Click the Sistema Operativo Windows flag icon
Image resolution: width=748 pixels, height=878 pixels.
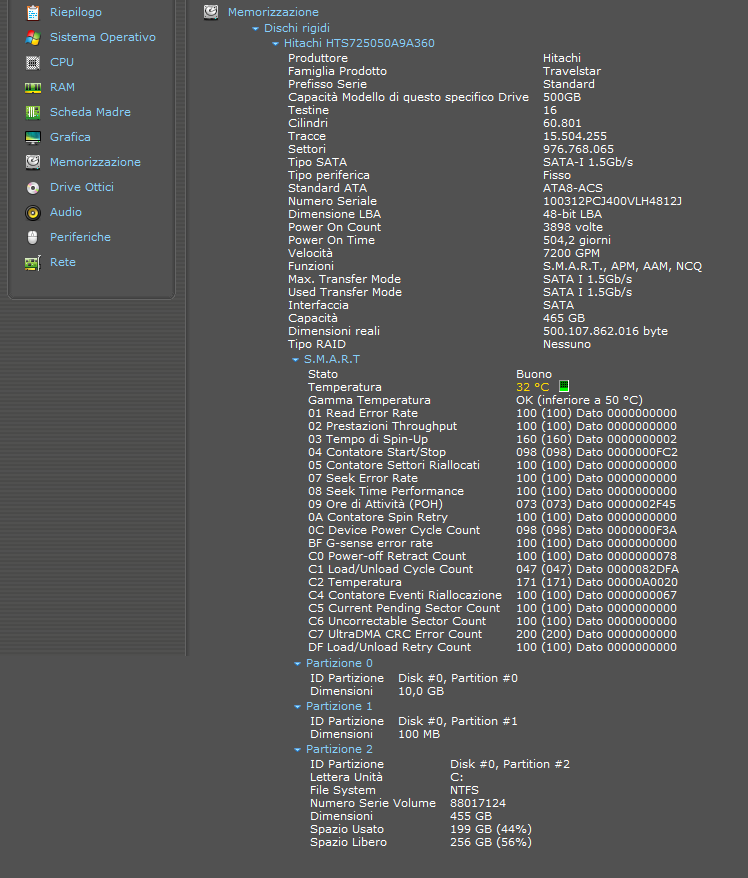tap(33, 38)
